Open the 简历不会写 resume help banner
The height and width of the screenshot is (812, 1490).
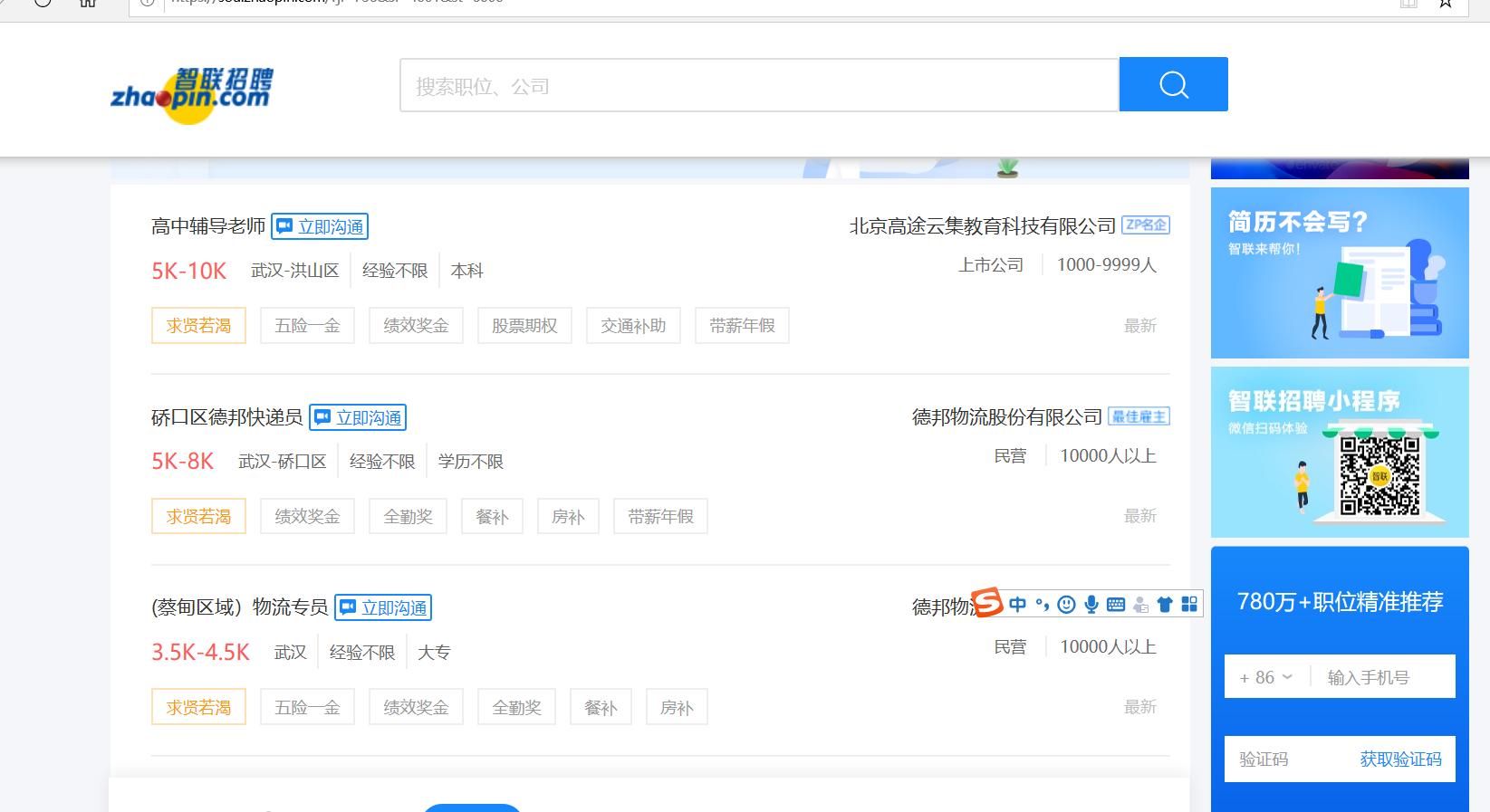[1340, 272]
